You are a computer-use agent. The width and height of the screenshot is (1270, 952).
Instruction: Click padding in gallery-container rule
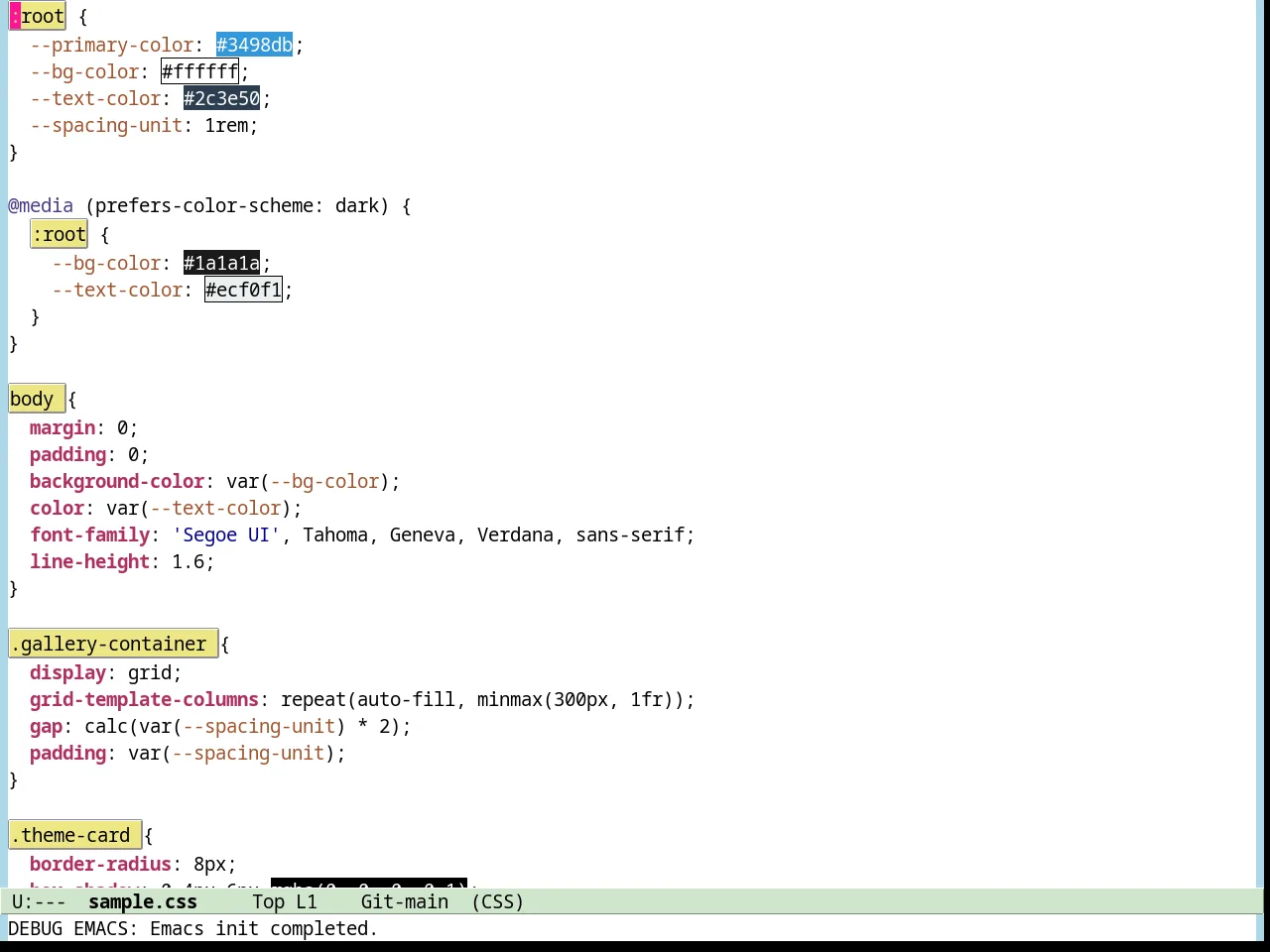[67, 753]
